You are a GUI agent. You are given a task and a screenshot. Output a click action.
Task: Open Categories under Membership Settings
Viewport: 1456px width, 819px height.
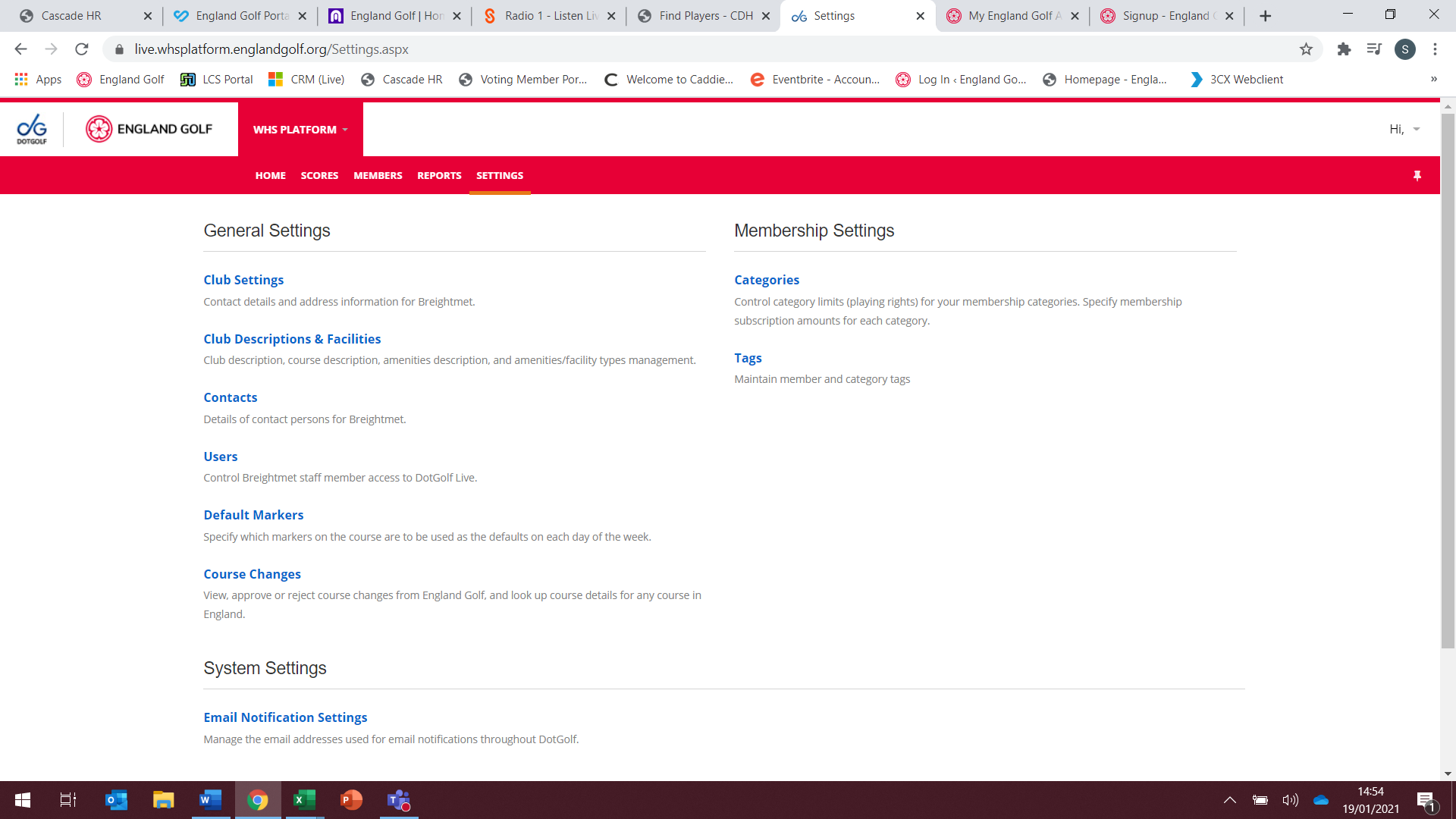coord(767,280)
